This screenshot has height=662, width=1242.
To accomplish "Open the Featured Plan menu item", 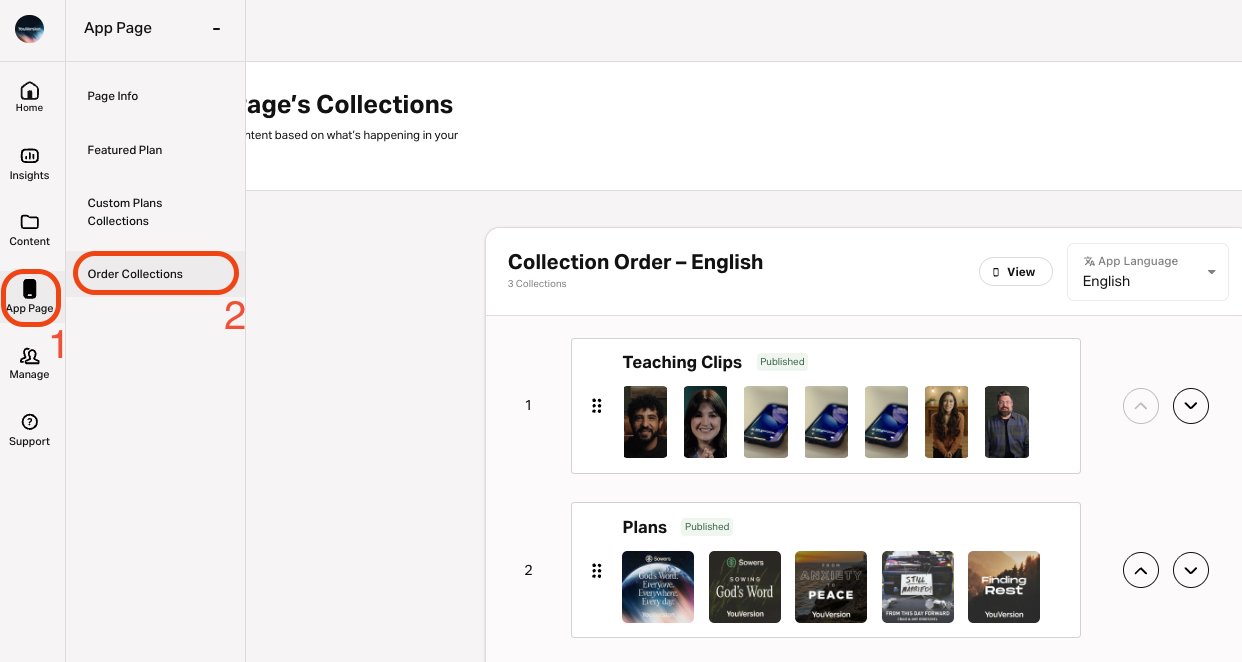I will pos(125,150).
